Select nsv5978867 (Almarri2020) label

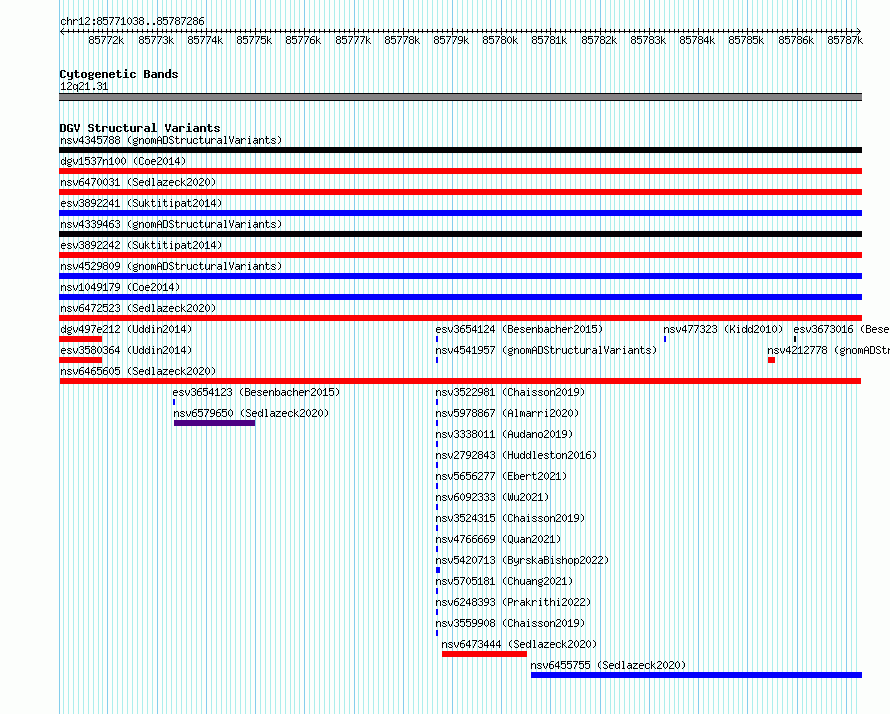(507, 413)
